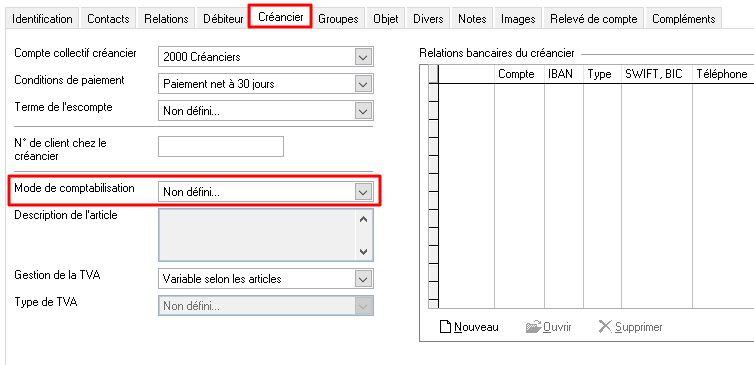This screenshot has height=365, width=754.
Task: View the Relevé de compte tab
Action: (x=593, y=19)
